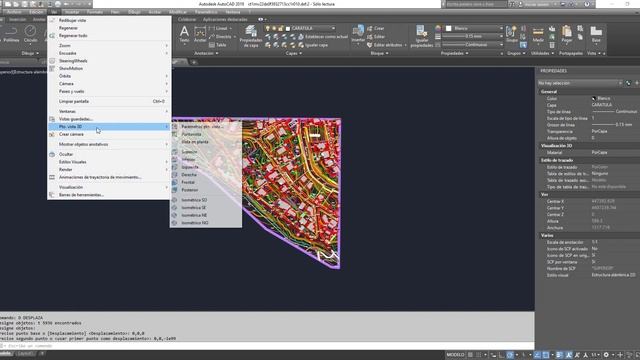Select ShowMotion in Ver menu

pos(109,69)
